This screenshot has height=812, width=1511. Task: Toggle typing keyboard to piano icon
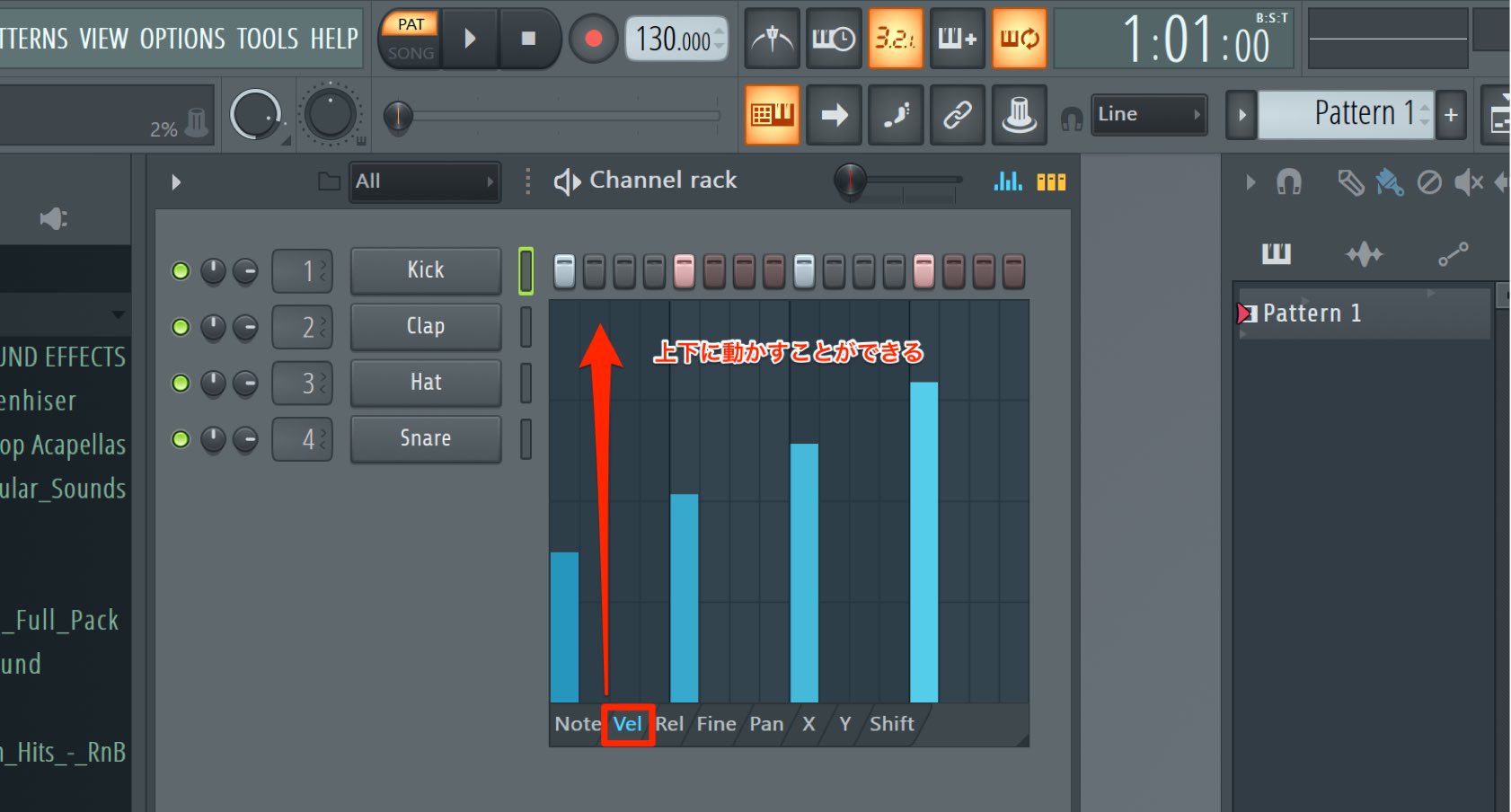click(772, 115)
